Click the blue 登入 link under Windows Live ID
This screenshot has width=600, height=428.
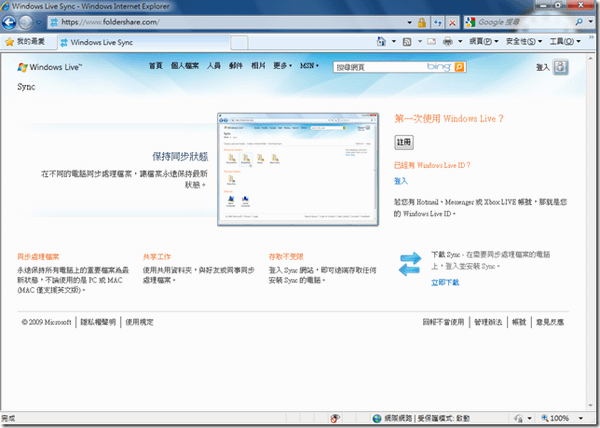click(401, 181)
